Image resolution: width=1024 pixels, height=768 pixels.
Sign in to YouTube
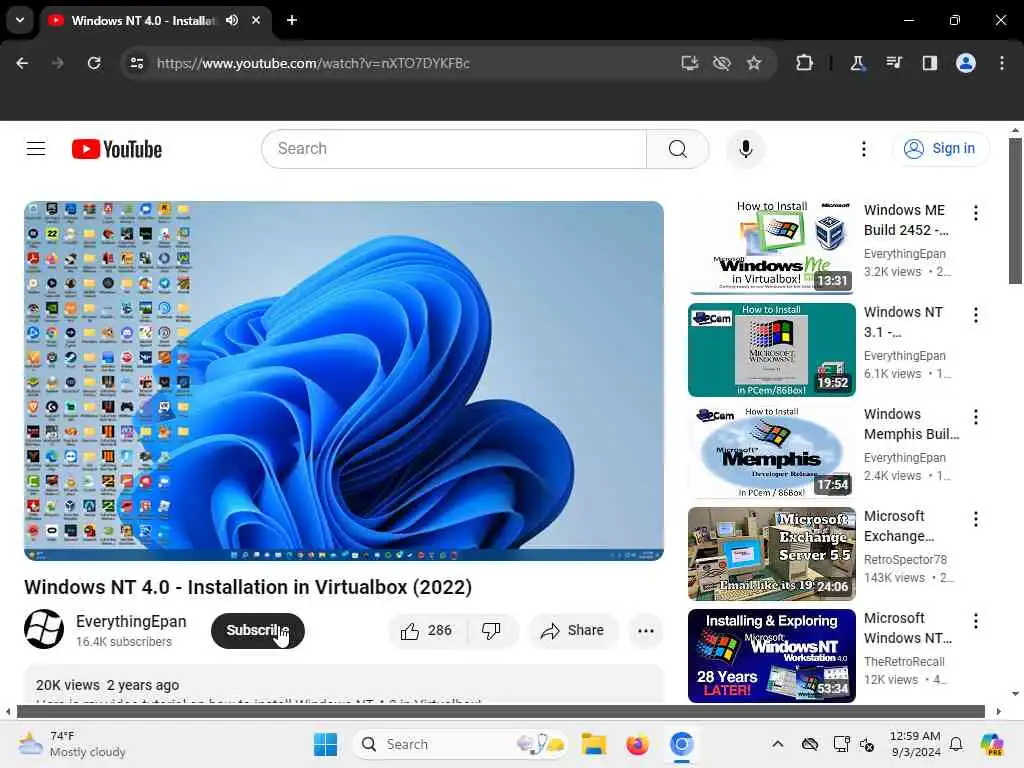(940, 149)
